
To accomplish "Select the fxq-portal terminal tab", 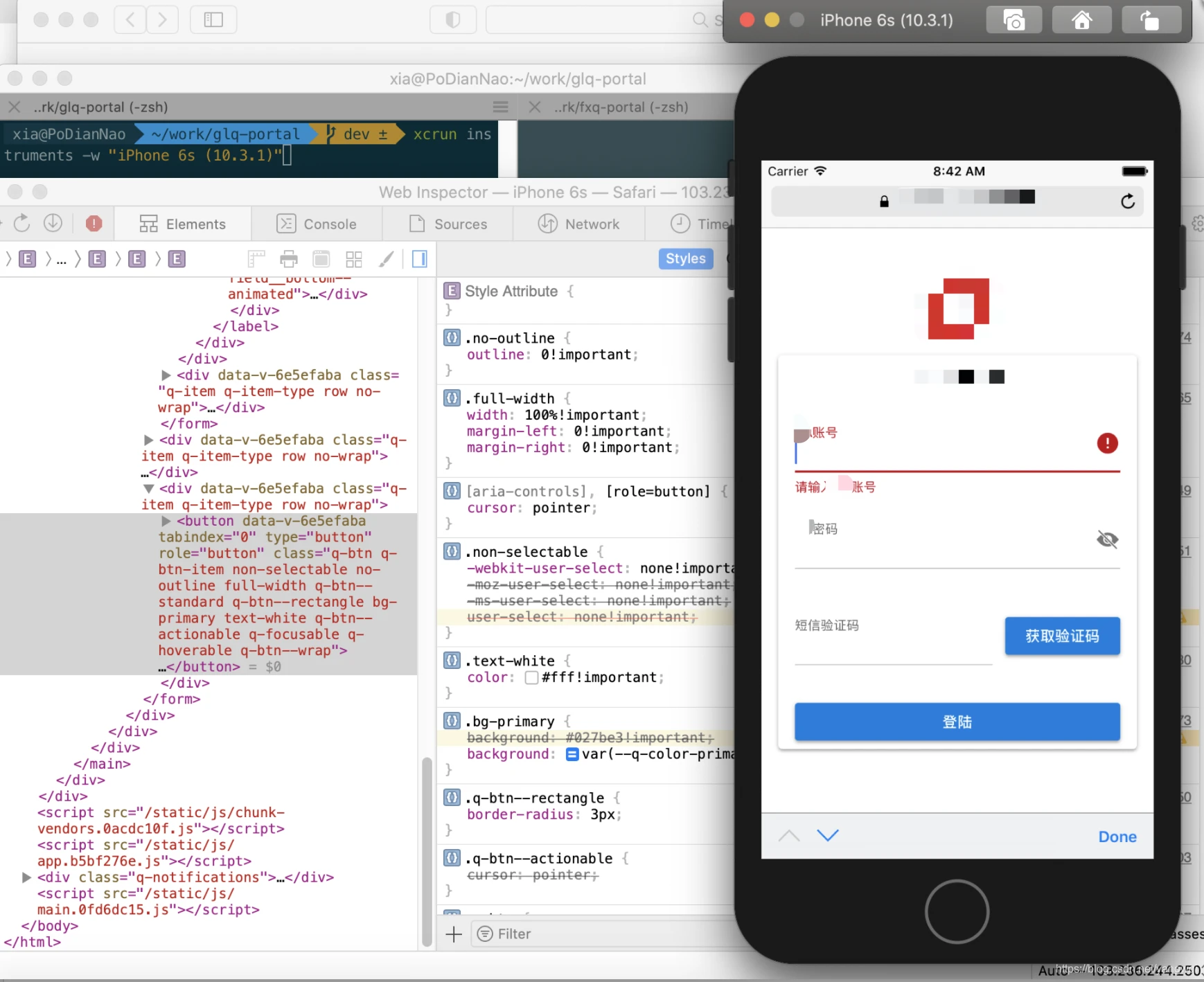I will pyautogui.click(x=621, y=107).
